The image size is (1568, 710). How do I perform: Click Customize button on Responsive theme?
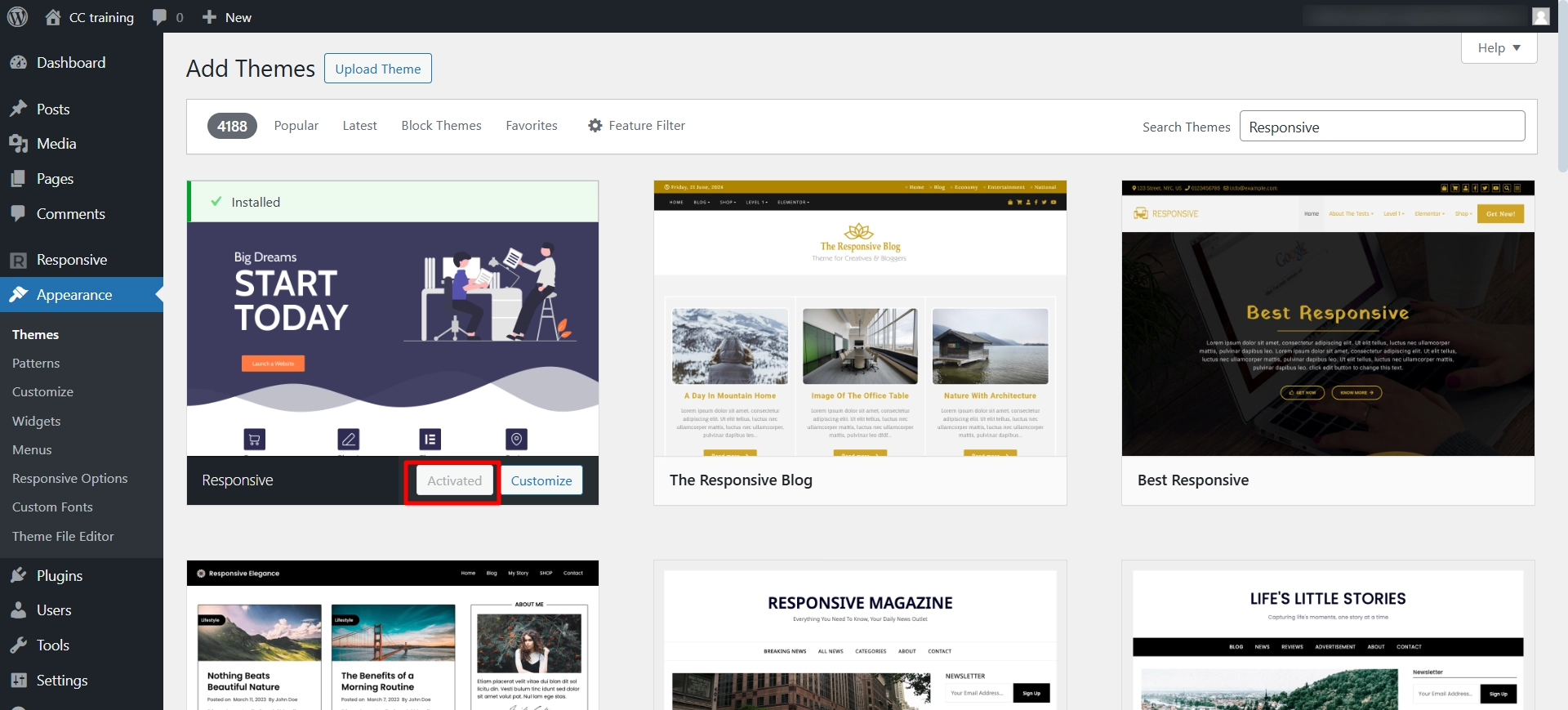[541, 480]
